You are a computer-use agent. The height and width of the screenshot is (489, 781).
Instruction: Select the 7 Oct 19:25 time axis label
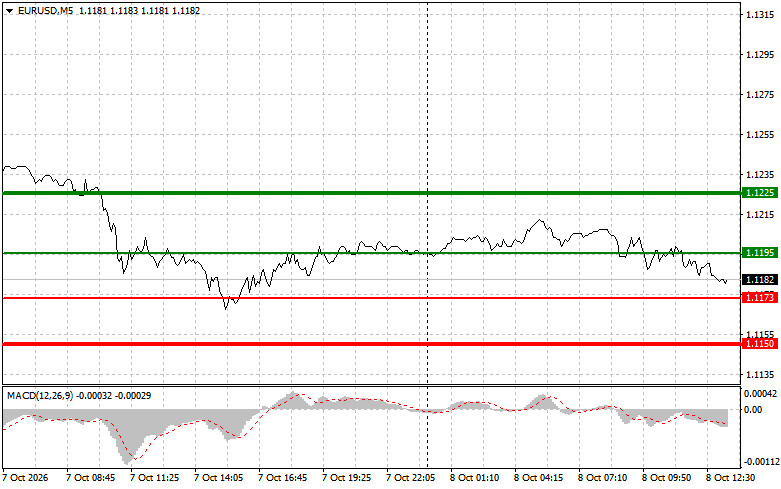click(347, 478)
